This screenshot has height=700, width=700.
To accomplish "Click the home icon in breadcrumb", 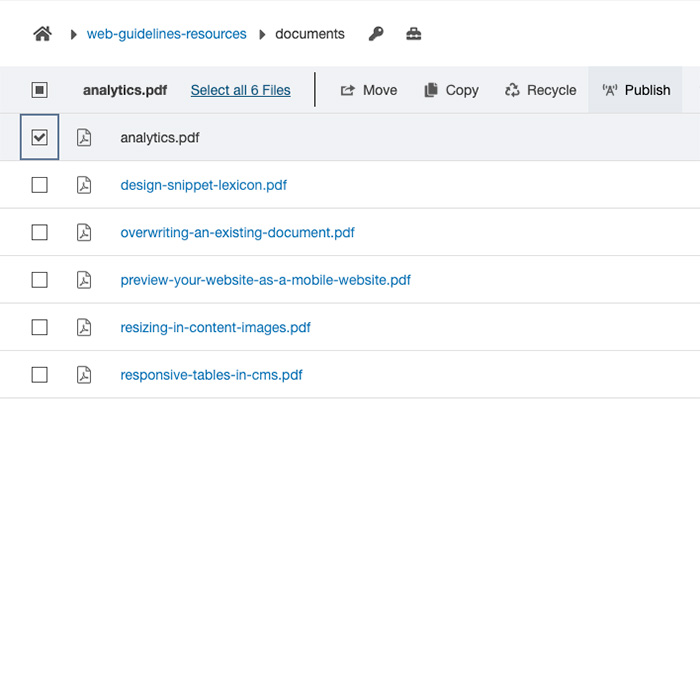I will tap(42, 34).
